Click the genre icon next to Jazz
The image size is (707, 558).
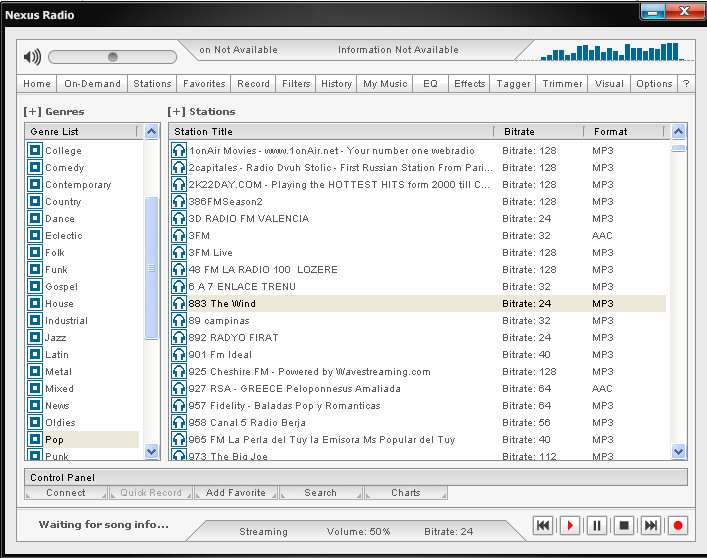point(35,337)
